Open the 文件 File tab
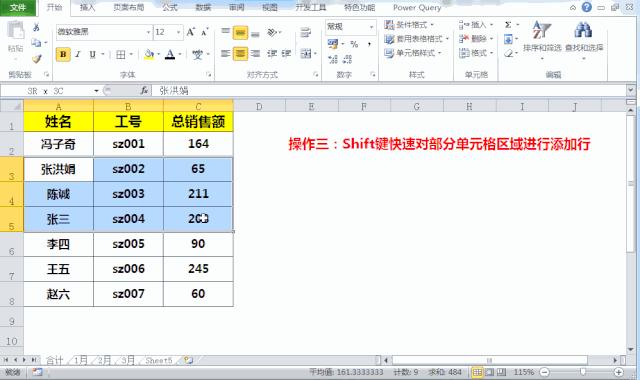The width and height of the screenshot is (640, 380). click(18, 7)
